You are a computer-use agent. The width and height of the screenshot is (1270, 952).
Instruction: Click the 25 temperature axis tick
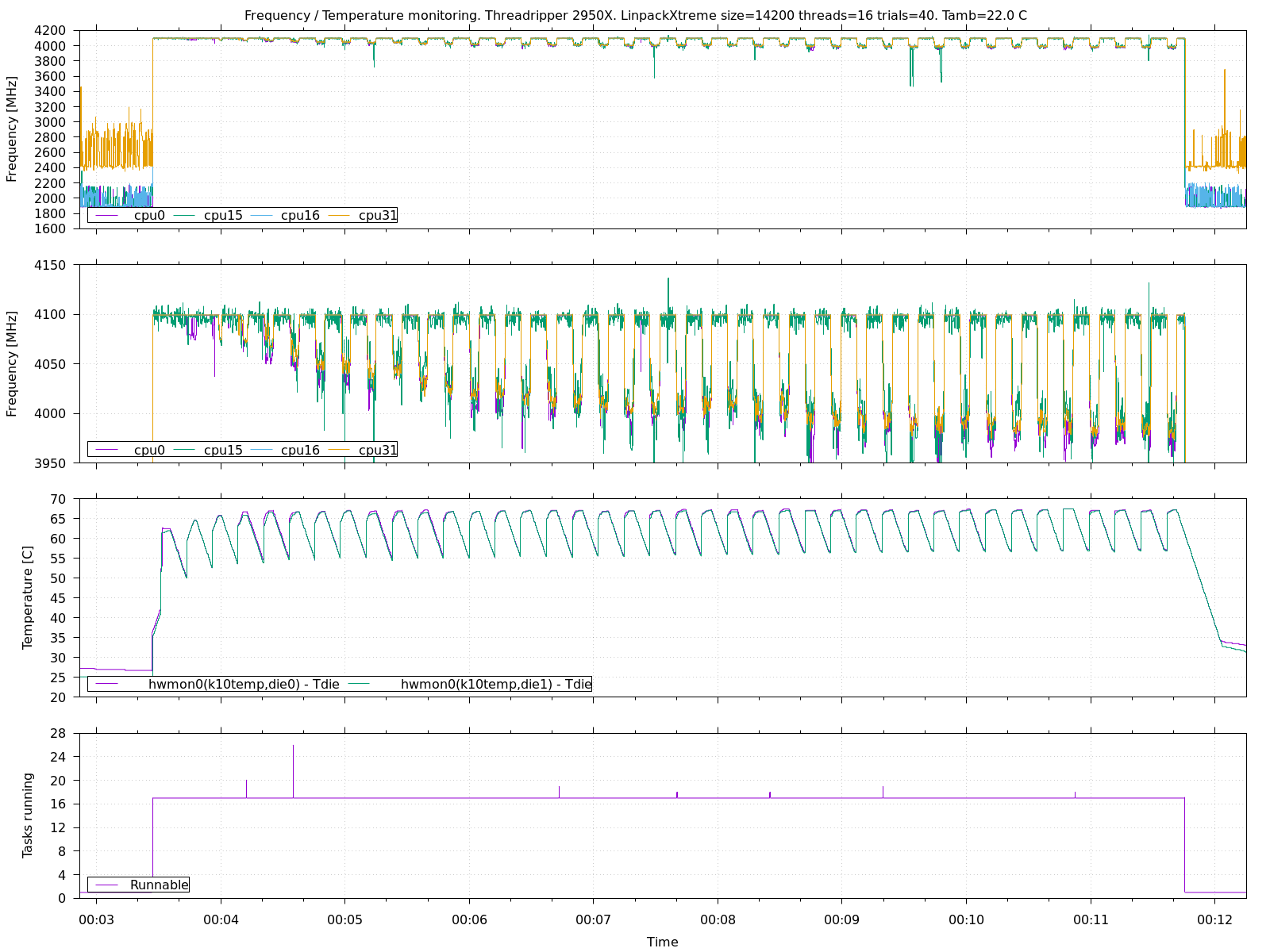[59, 678]
